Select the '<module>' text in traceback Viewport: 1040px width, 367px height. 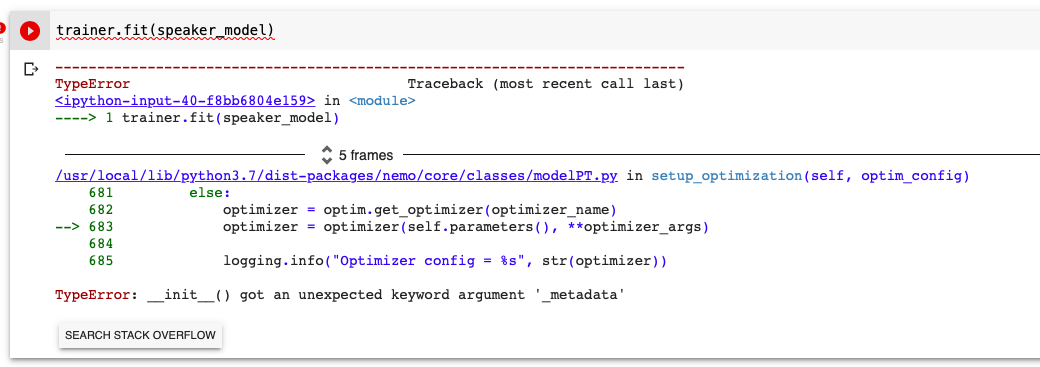click(382, 101)
